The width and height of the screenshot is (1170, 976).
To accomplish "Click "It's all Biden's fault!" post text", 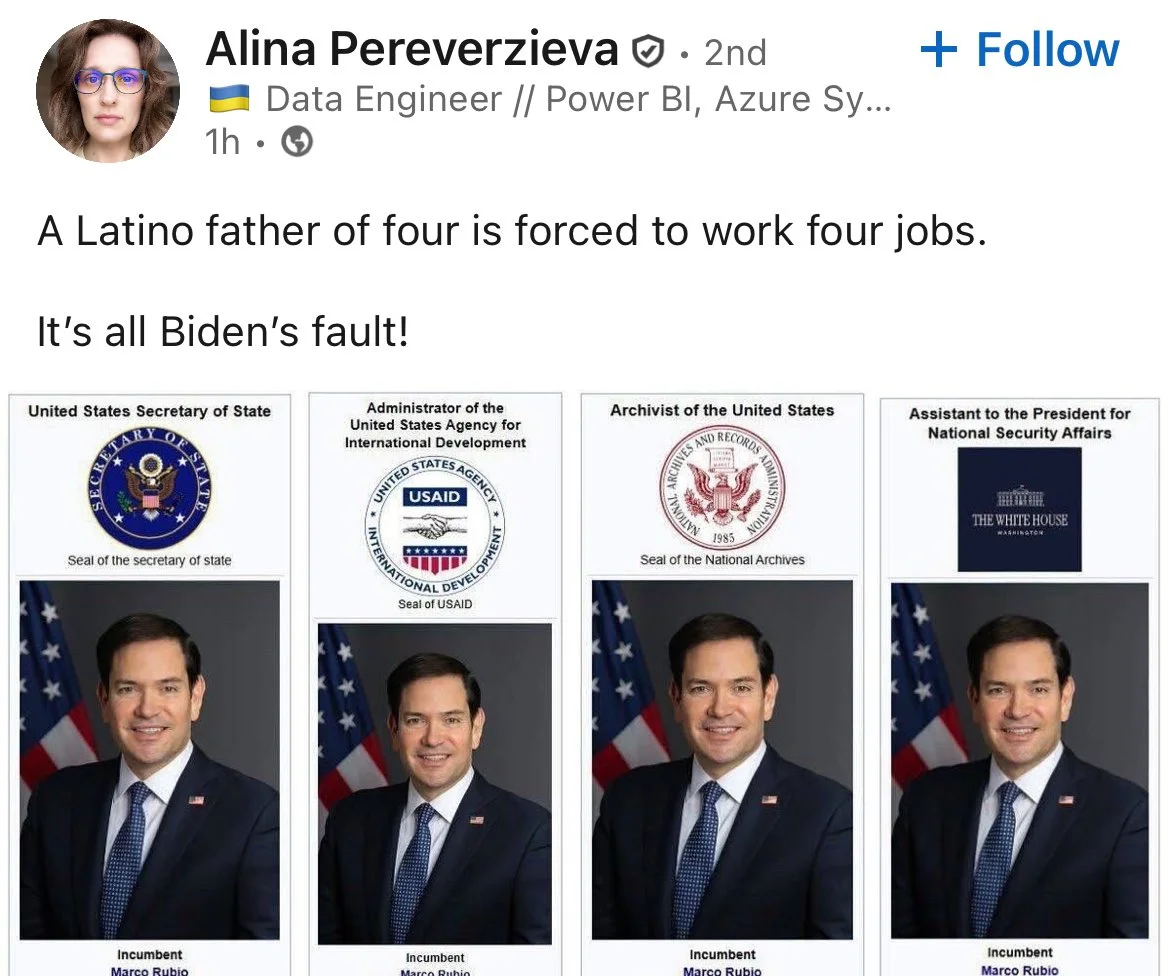I will 223,332.
